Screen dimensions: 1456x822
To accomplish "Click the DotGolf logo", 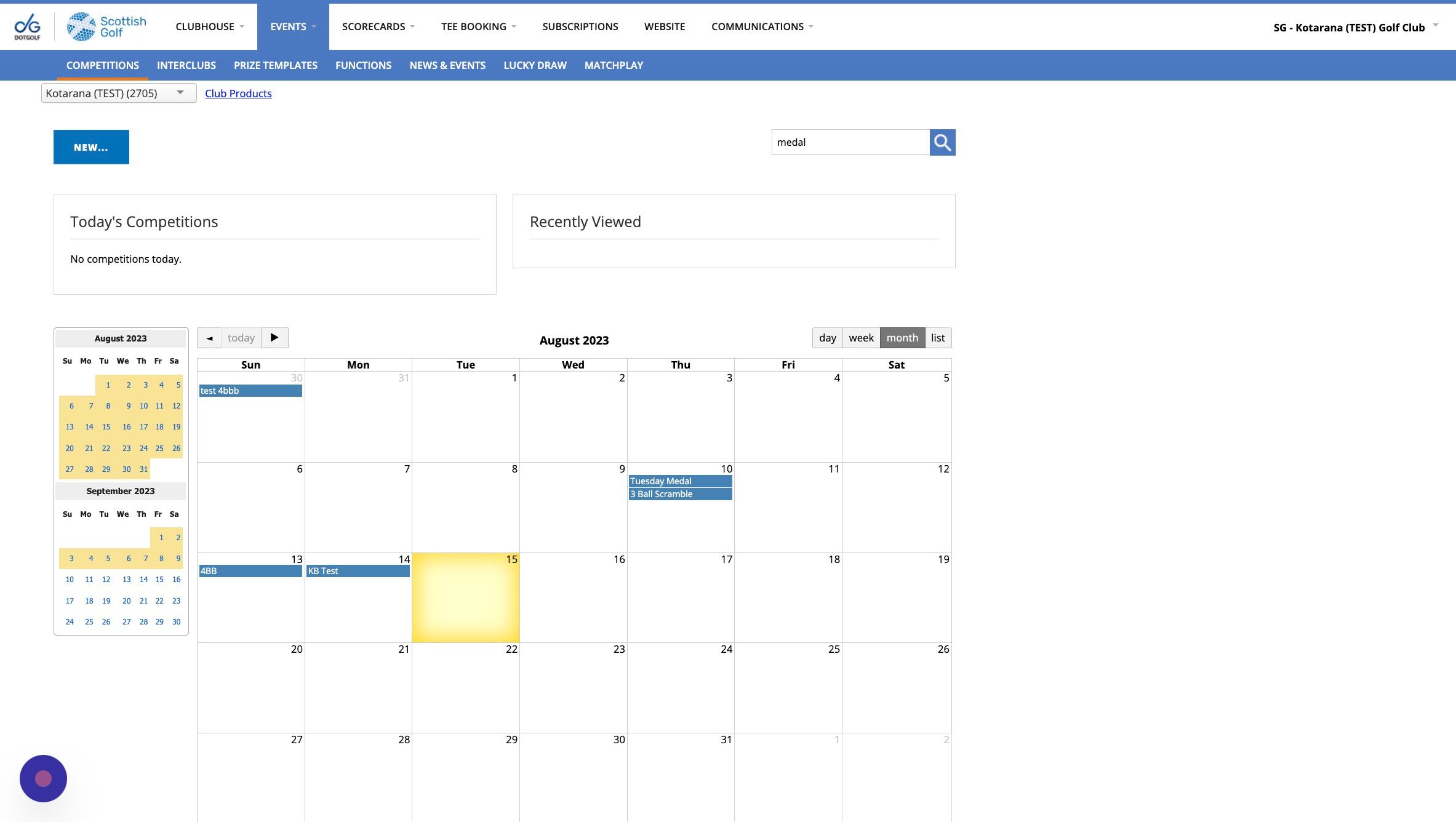I will click(x=27, y=26).
